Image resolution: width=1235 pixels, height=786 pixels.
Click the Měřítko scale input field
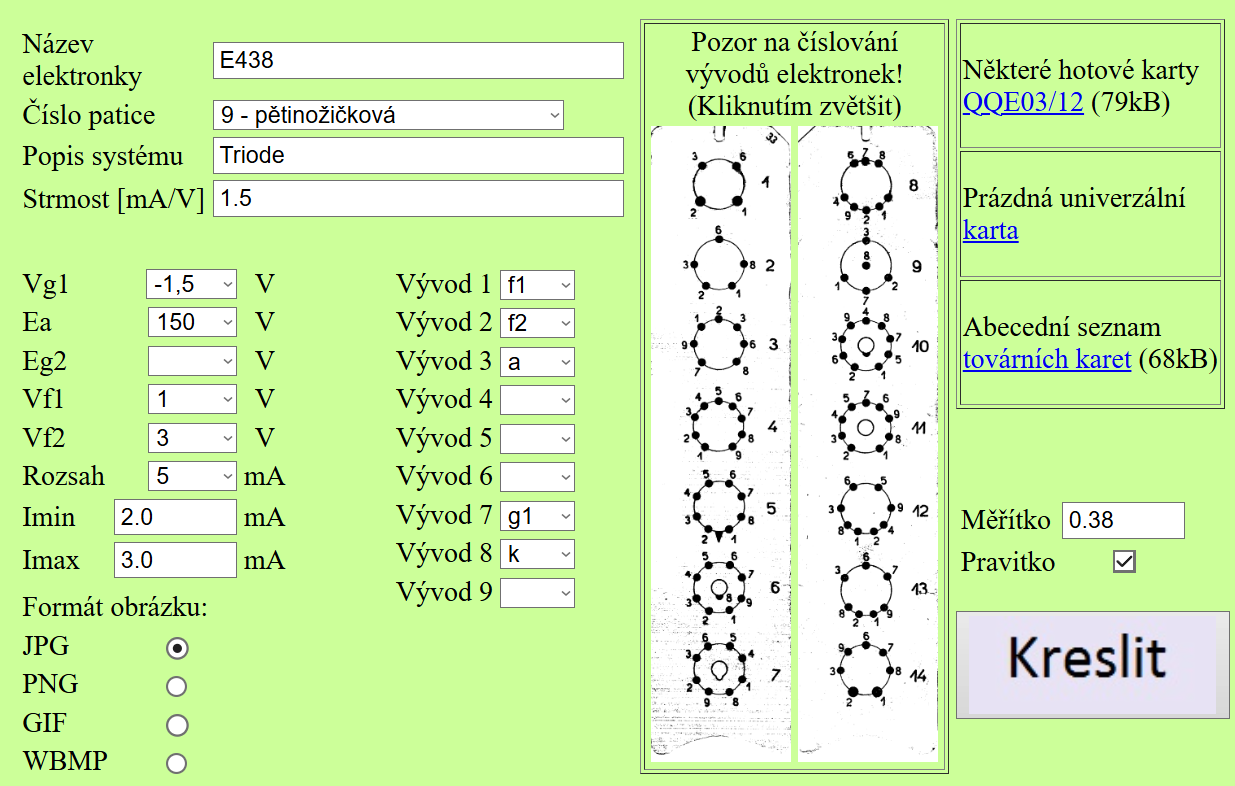point(1122,520)
